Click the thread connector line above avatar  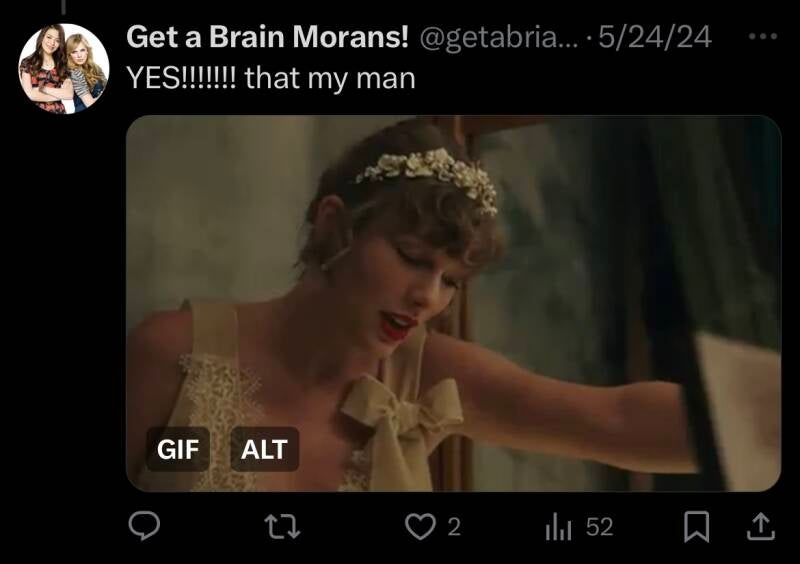click(63, 7)
